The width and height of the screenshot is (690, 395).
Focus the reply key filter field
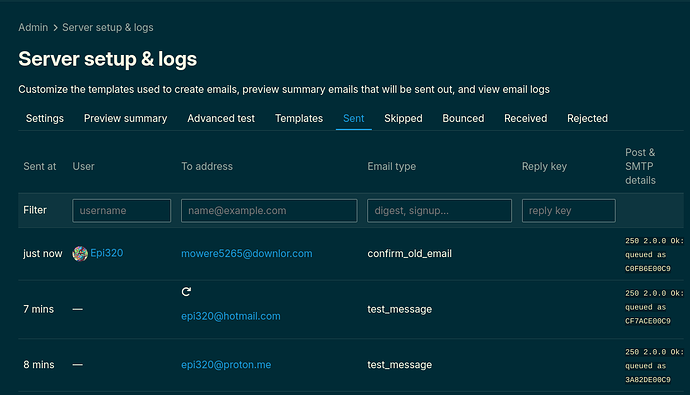click(x=569, y=211)
